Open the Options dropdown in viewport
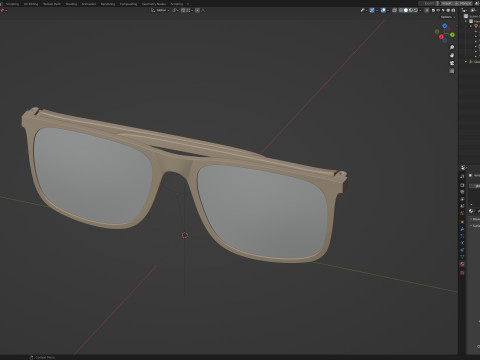The width and height of the screenshot is (480, 360). [x=448, y=17]
